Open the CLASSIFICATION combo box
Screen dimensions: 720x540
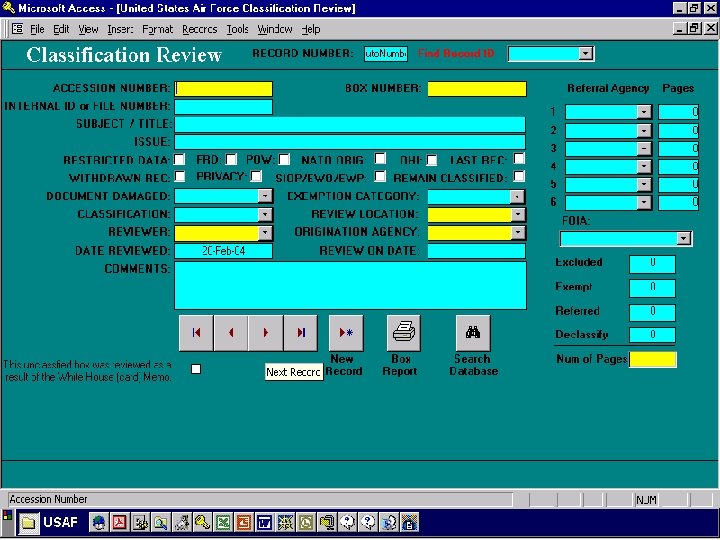click(x=265, y=214)
